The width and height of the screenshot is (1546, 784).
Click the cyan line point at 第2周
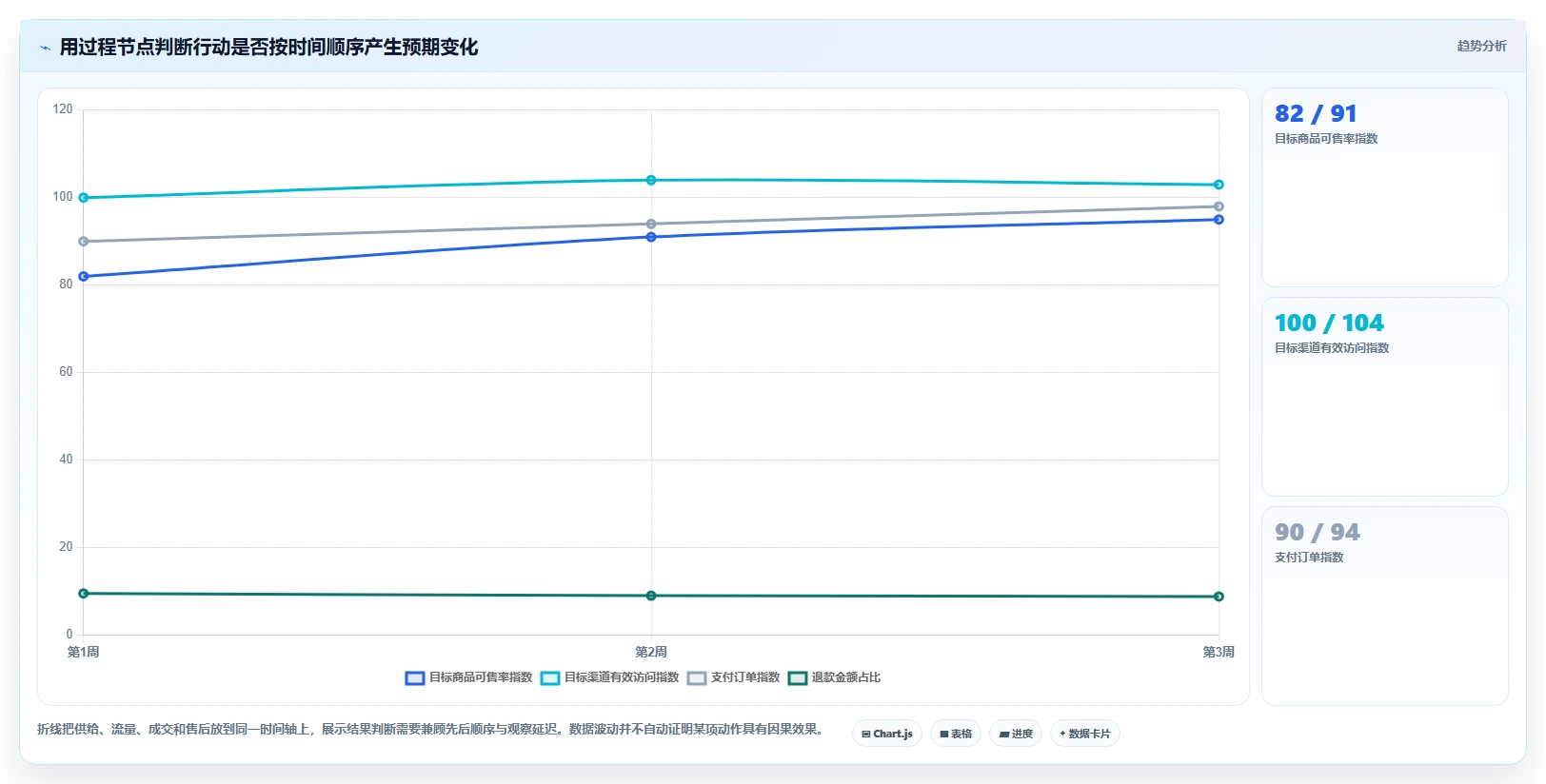click(x=651, y=180)
